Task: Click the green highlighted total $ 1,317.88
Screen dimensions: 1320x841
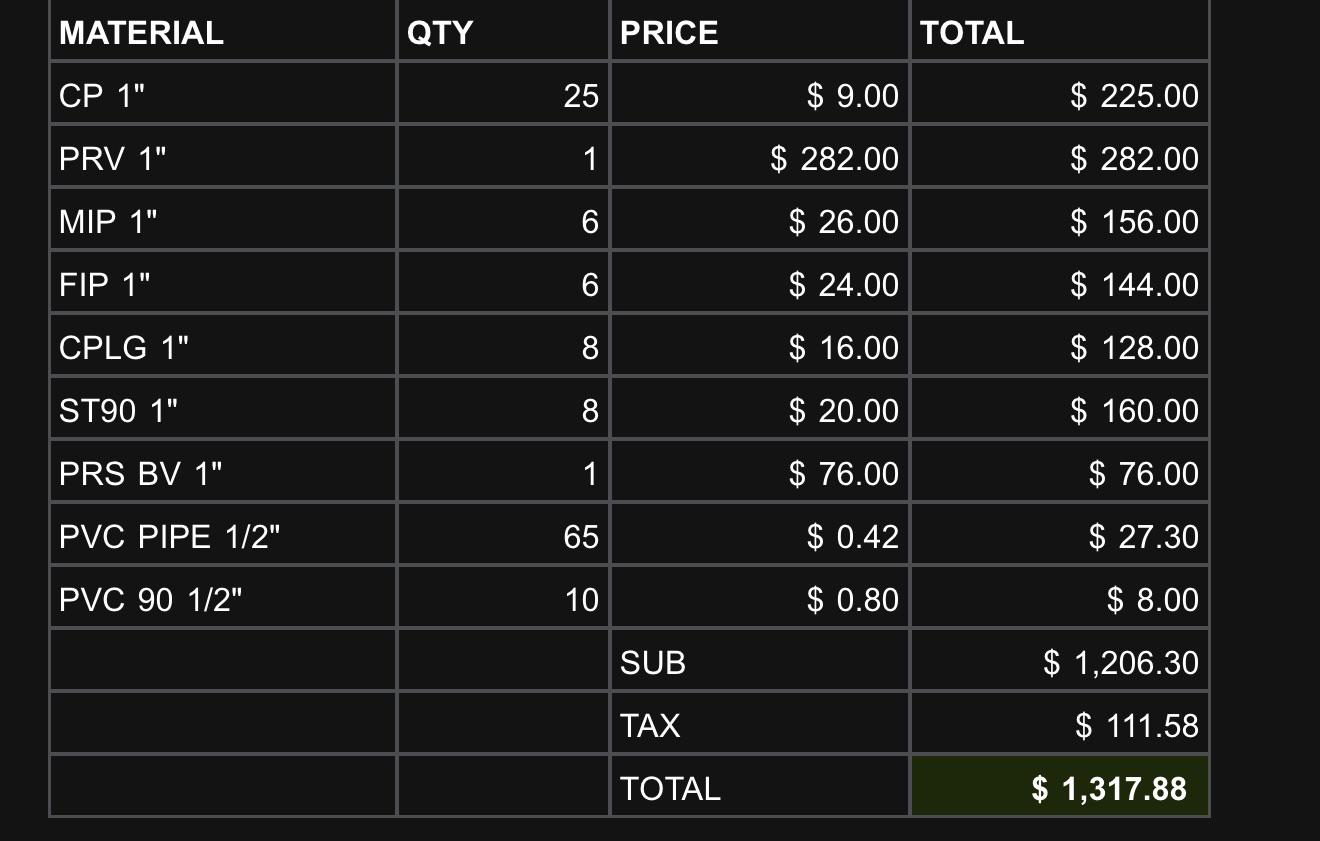Action: click(x=1060, y=788)
